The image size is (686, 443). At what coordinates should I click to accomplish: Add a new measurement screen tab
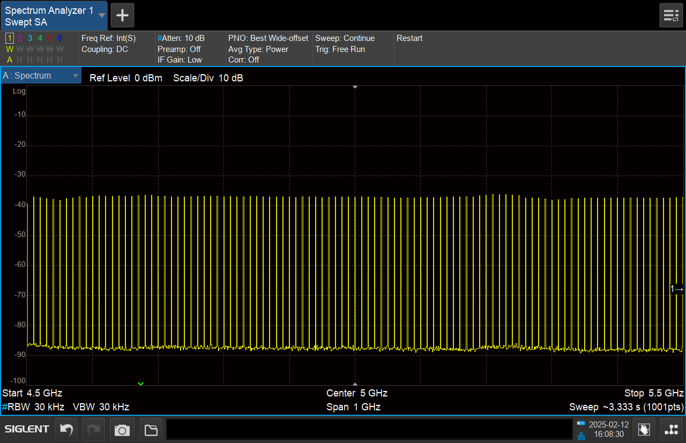coord(122,15)
